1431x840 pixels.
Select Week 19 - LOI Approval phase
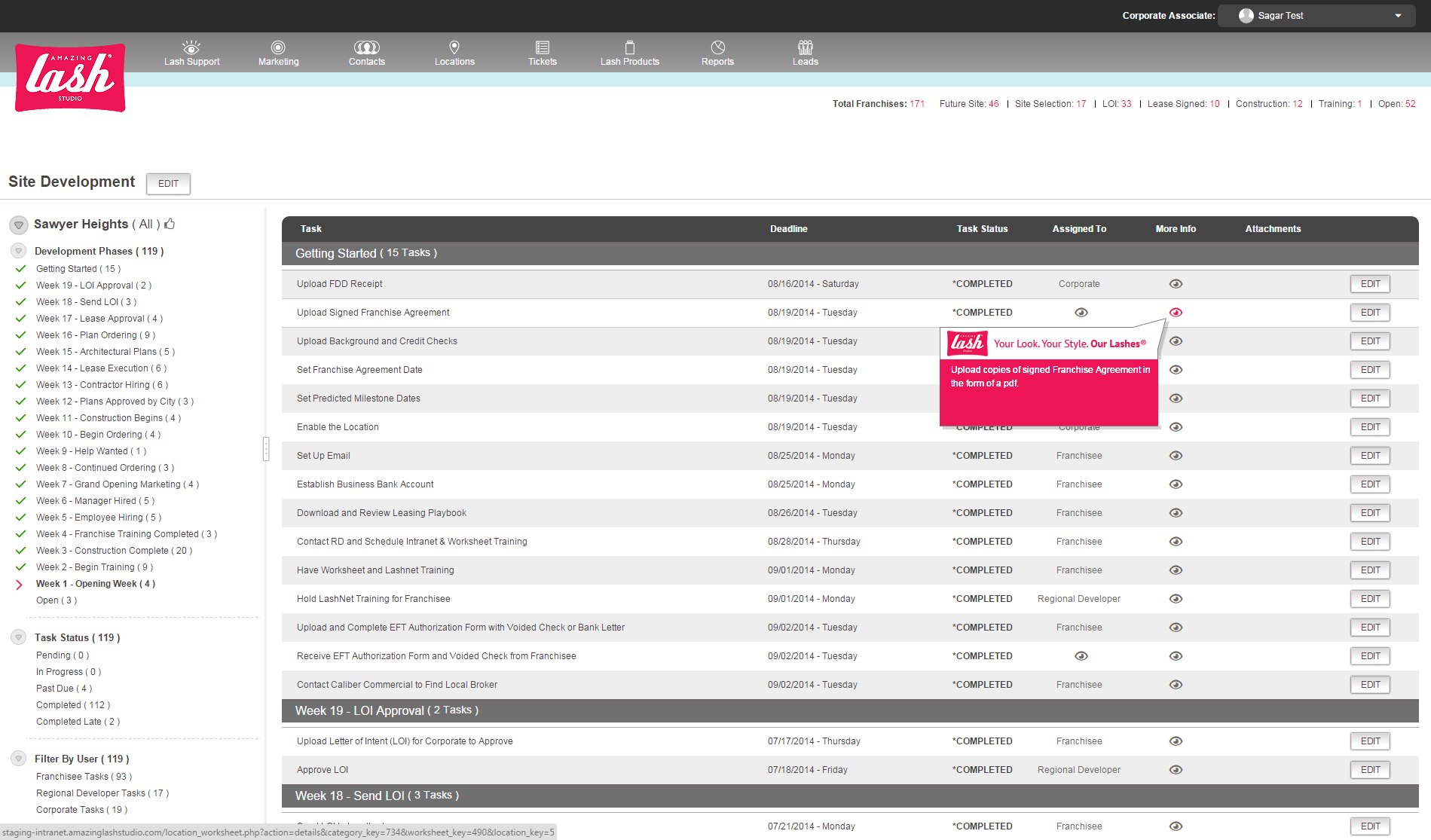pyautogui.click(x=93, y=286)
